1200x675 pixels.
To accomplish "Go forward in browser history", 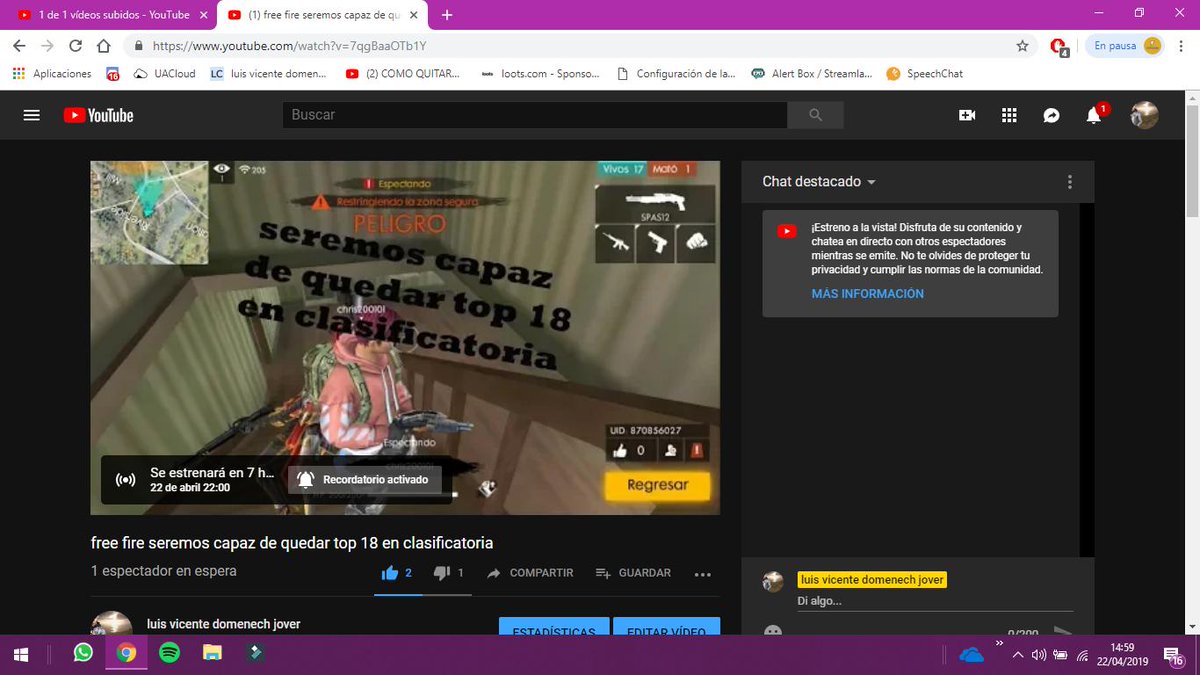I will pos(47,46).
